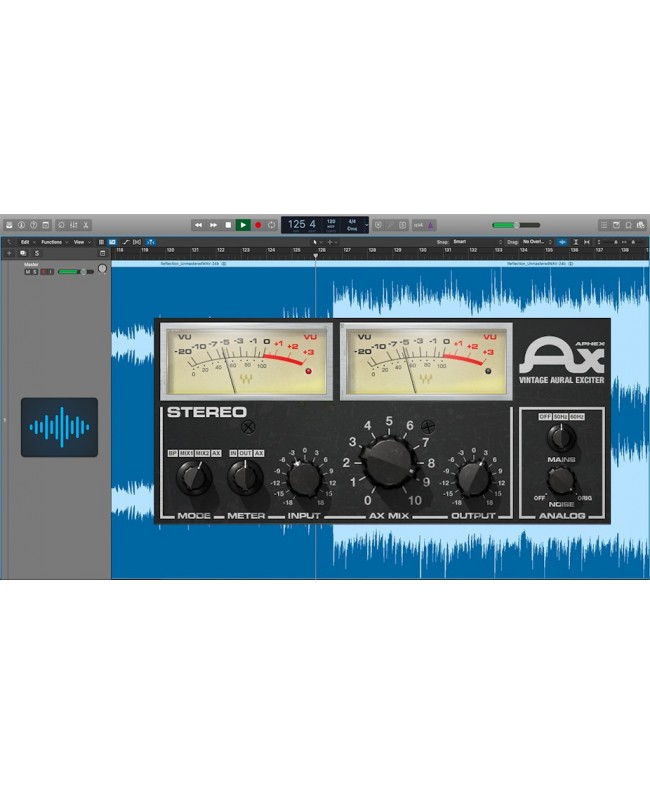The width and height of the screenshot is (650, 794).
Task: Open the track header options button
Action: pos(102,253)
